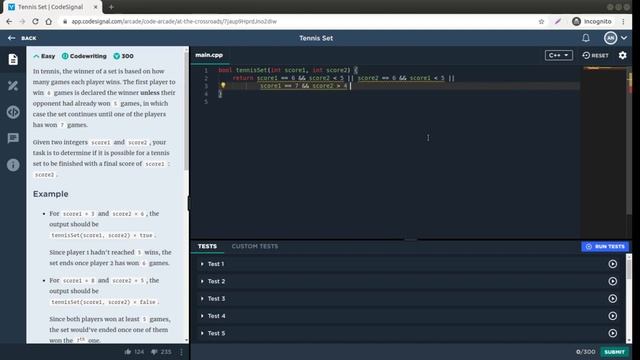Viewport: 640px width, 360px height.
Task: Click the panel divider collapse handle
Action: click(189, 203)
